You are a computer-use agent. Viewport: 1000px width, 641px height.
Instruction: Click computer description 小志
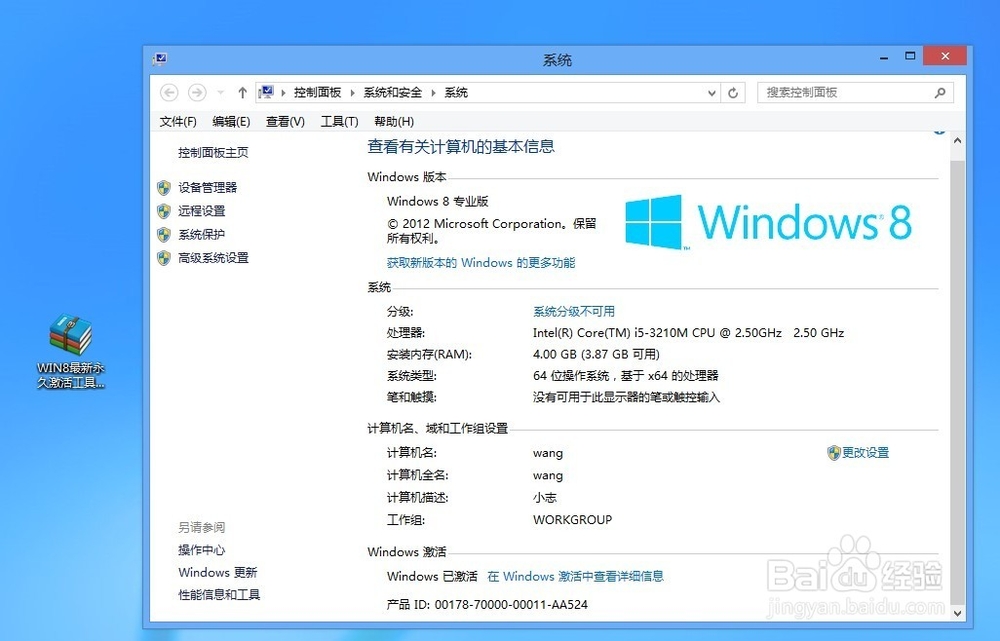coord(545,497)
